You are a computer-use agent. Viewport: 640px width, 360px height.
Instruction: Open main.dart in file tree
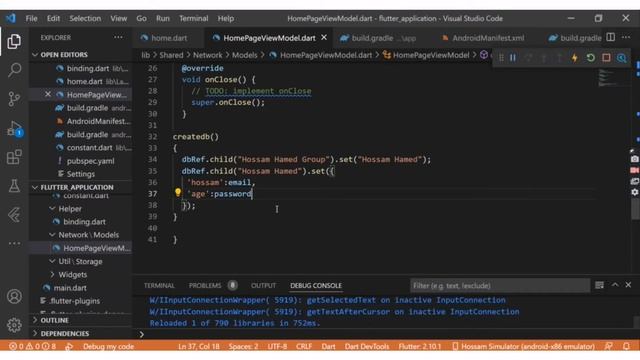[70, 288]
